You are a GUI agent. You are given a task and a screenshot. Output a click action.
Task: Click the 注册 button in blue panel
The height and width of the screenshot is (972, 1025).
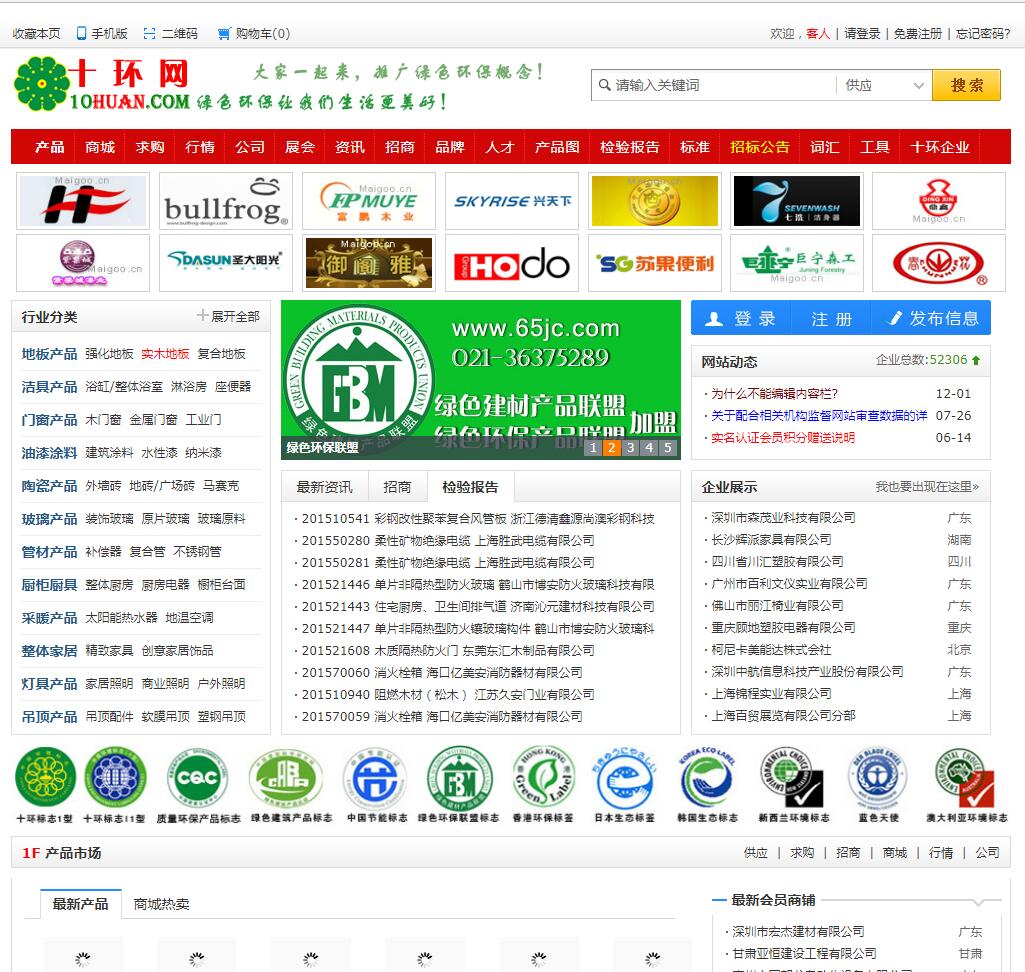click(832, 318)
